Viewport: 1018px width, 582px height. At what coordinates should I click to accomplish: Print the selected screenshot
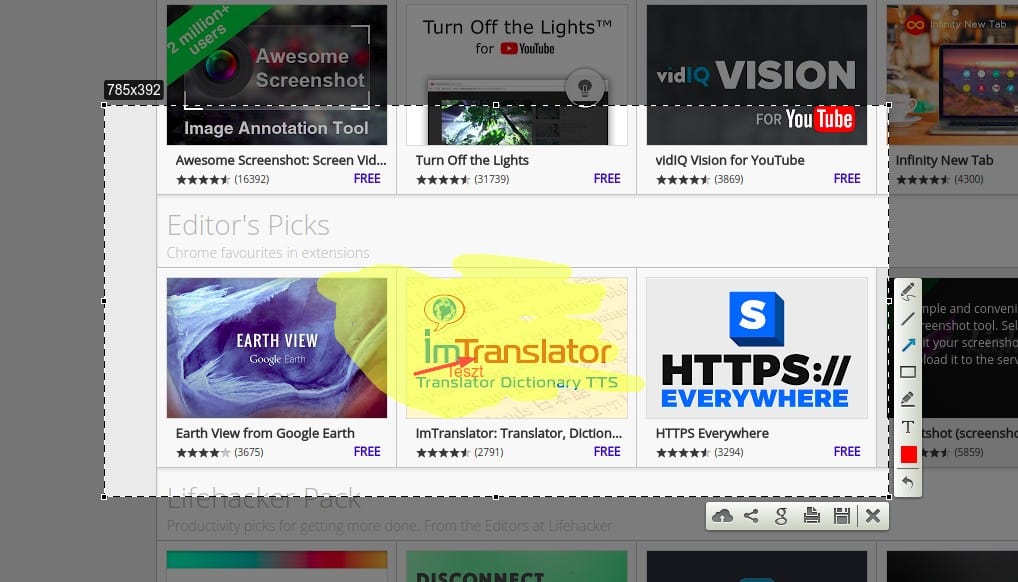coord(812,516)
